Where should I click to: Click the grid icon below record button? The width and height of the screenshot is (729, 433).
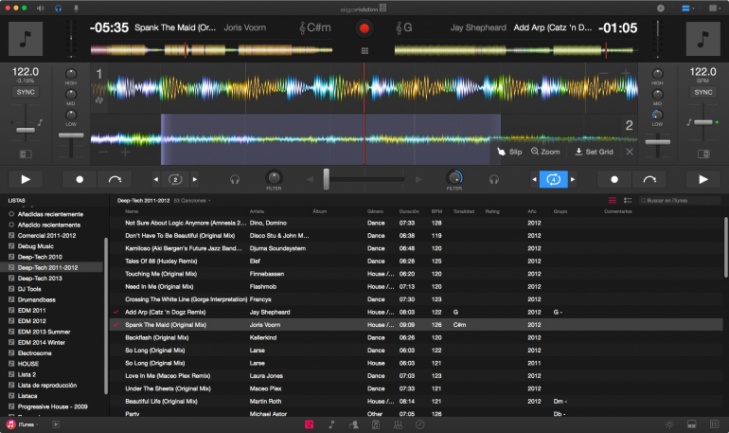[364, 51]
